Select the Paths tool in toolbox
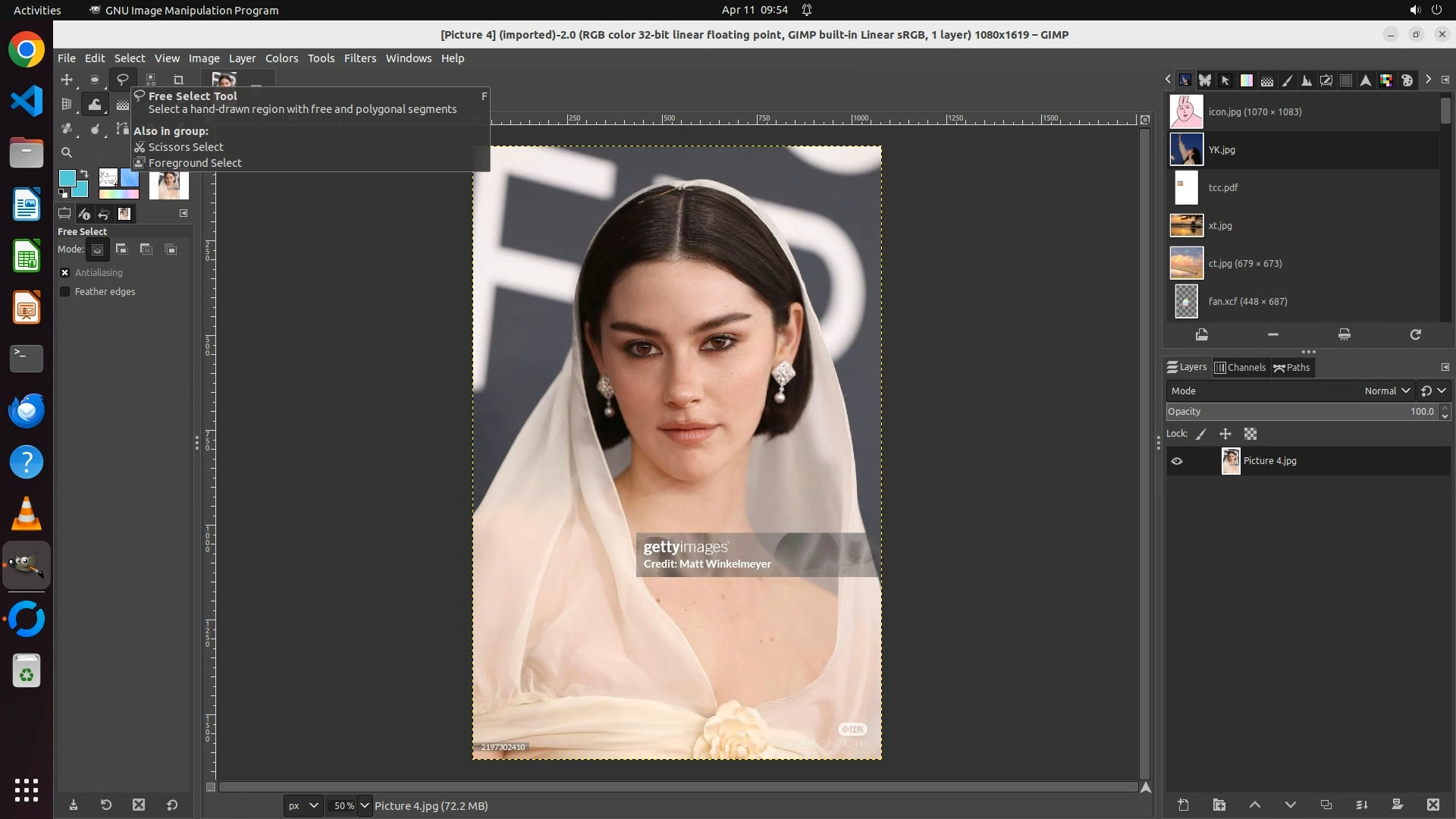The height and width of the screenshot is (819, 1456). 122,129
